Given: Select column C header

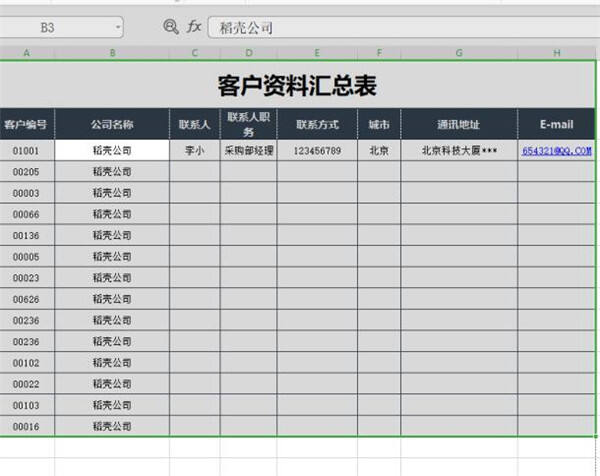Looking at the screenshot, I should (x=195, y=53).
